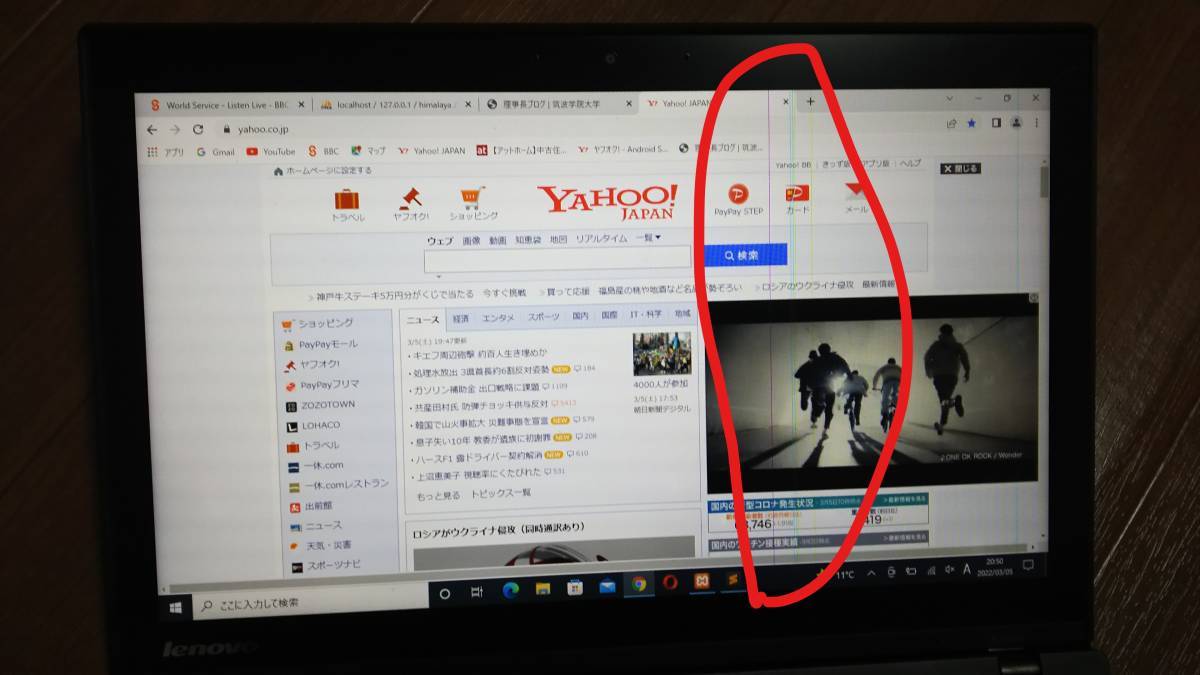Viewport: 1200px width, 675px height.
Task: Click the Windows Start button
Action: pyautogui.click(x=175, y=606)
